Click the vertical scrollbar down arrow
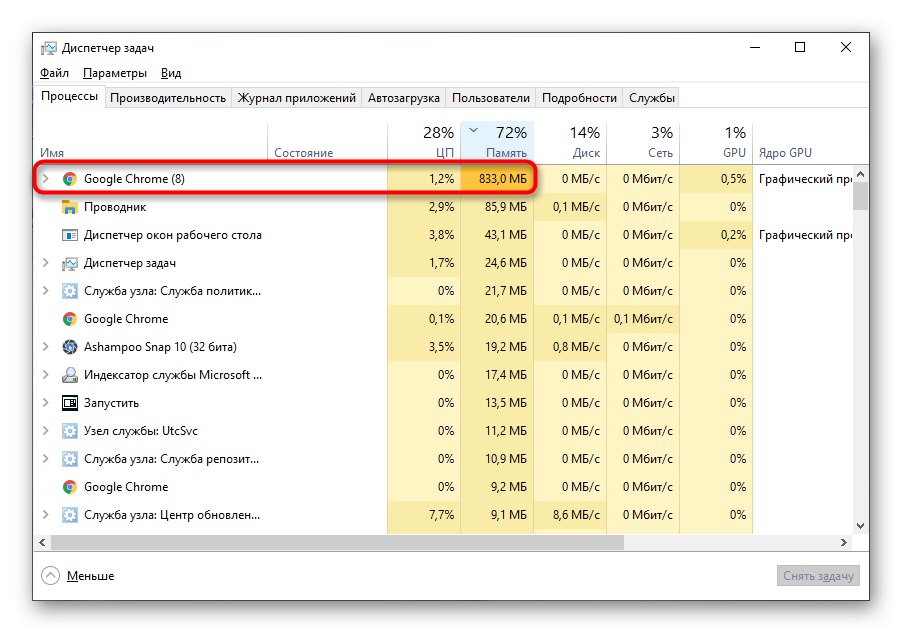Screen dimensions: 902x633 [x=860, y=525]
